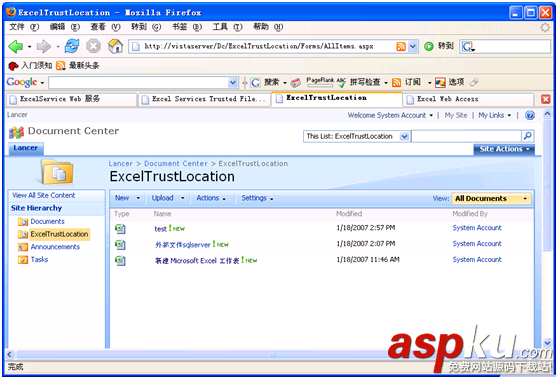Open the New dropdown menu

coord(127,198)
